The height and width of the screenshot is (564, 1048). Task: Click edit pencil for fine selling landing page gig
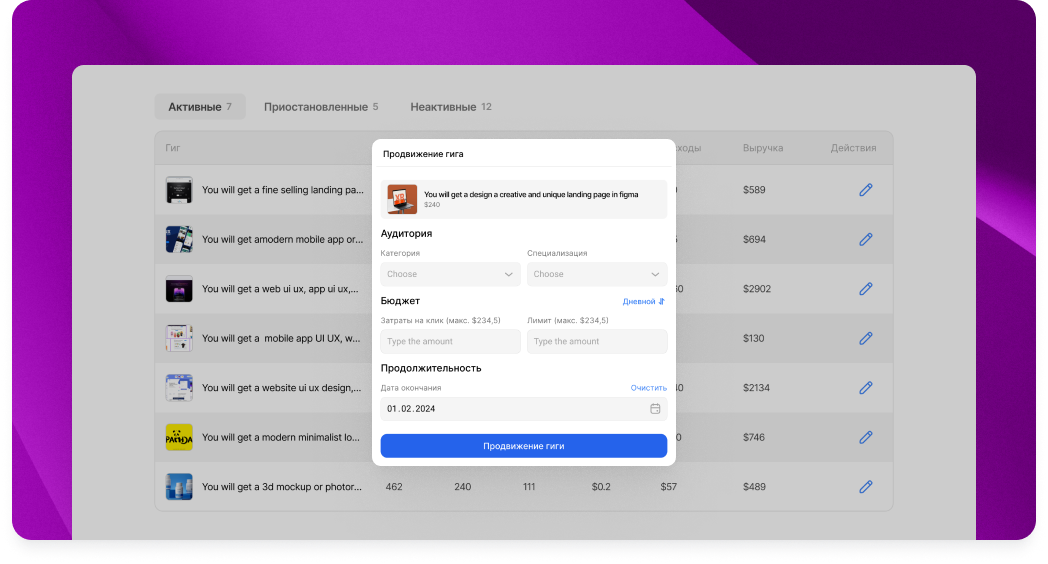point(866,190)
